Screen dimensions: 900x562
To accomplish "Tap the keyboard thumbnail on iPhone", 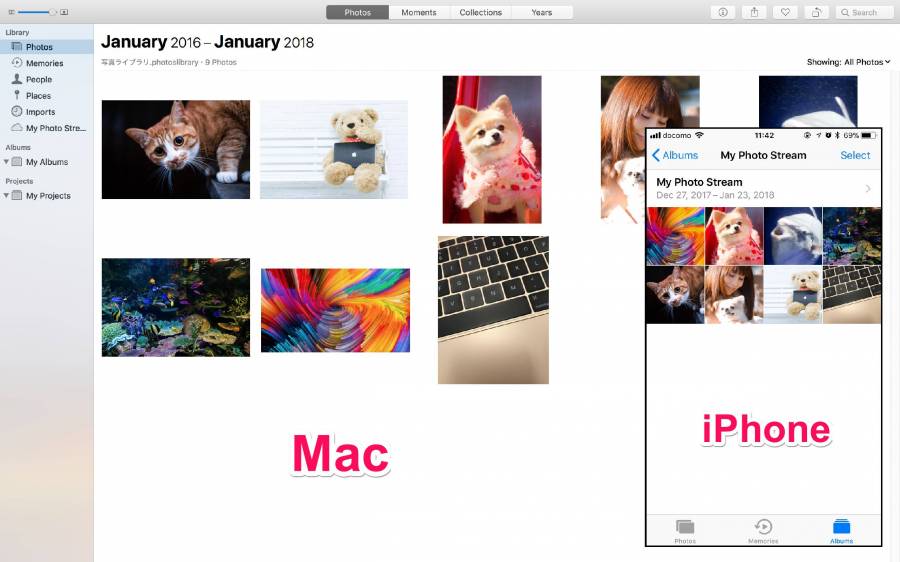I will pos(852,294).
